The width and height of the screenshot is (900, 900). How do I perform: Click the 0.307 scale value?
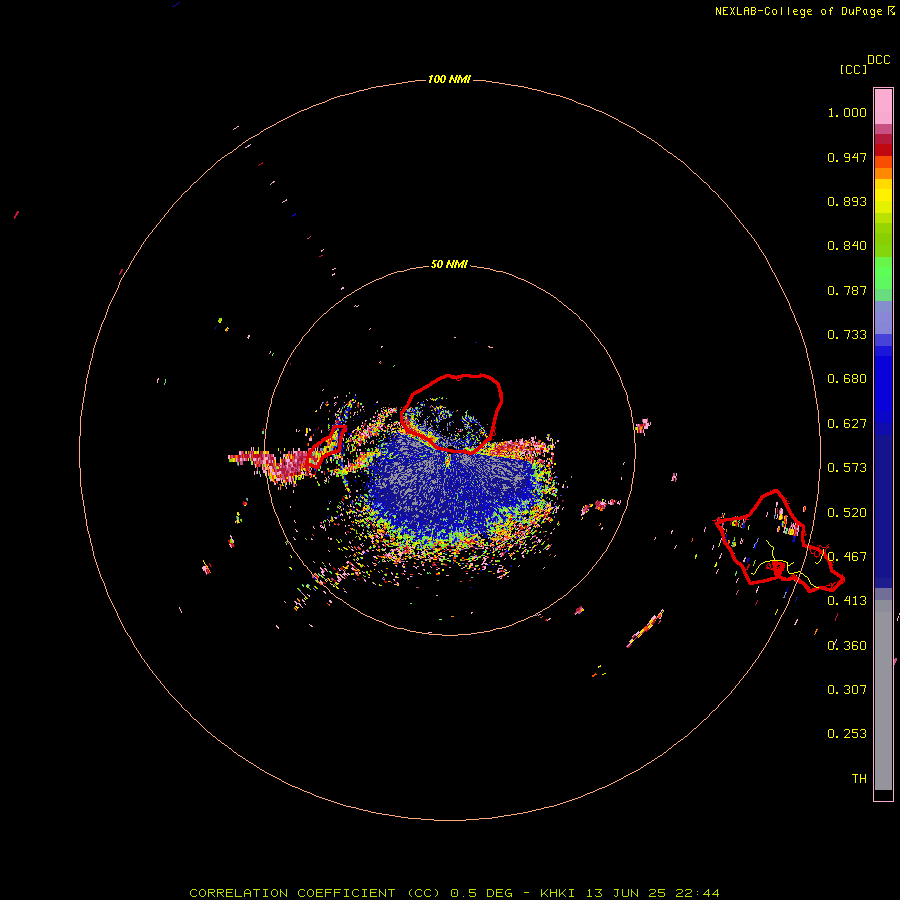(x=847, y=690)
